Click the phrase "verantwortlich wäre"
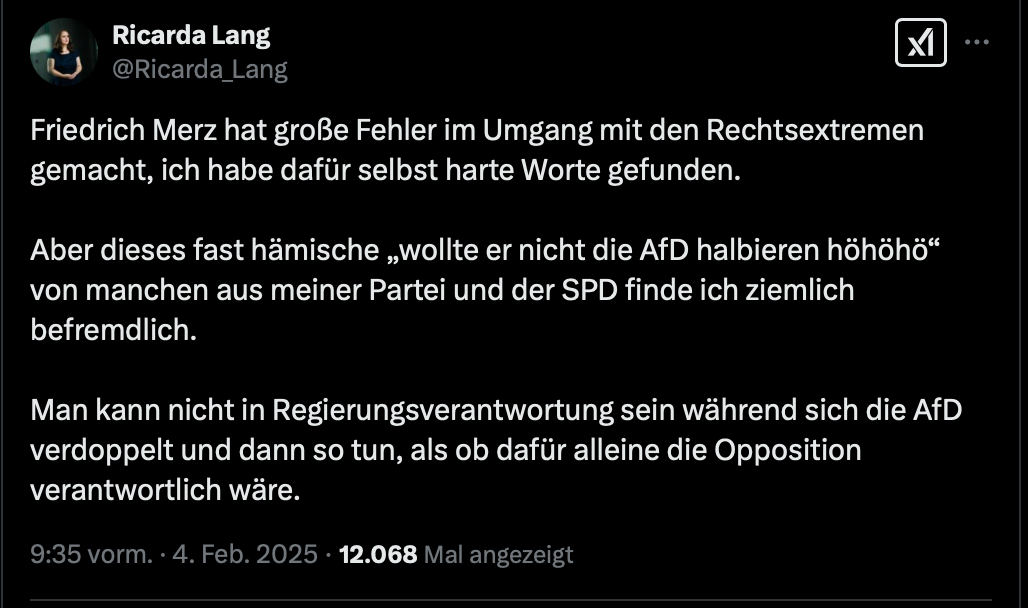Image resolution: width=1028 pixels, height=608 pixels. click(x=165, y=490)
